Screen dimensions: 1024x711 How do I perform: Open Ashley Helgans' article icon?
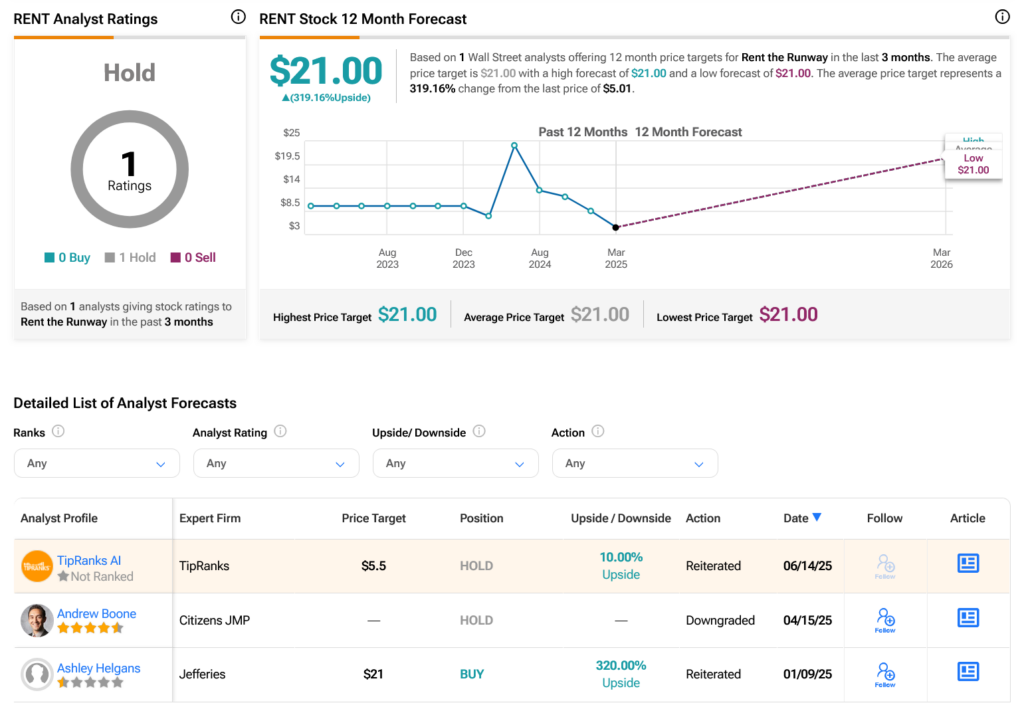pos(967,672)
